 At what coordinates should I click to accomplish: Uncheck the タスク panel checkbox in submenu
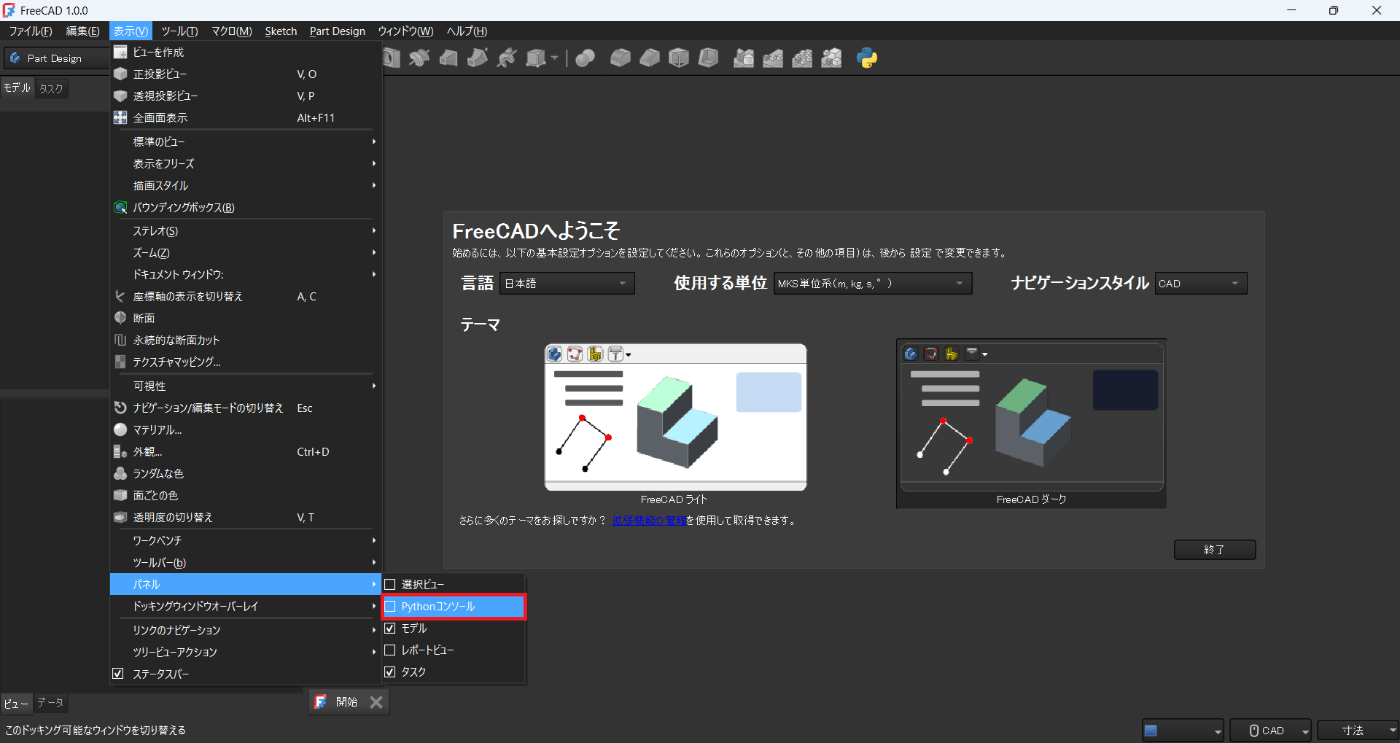pyautogui.click(x=390, y=672)
